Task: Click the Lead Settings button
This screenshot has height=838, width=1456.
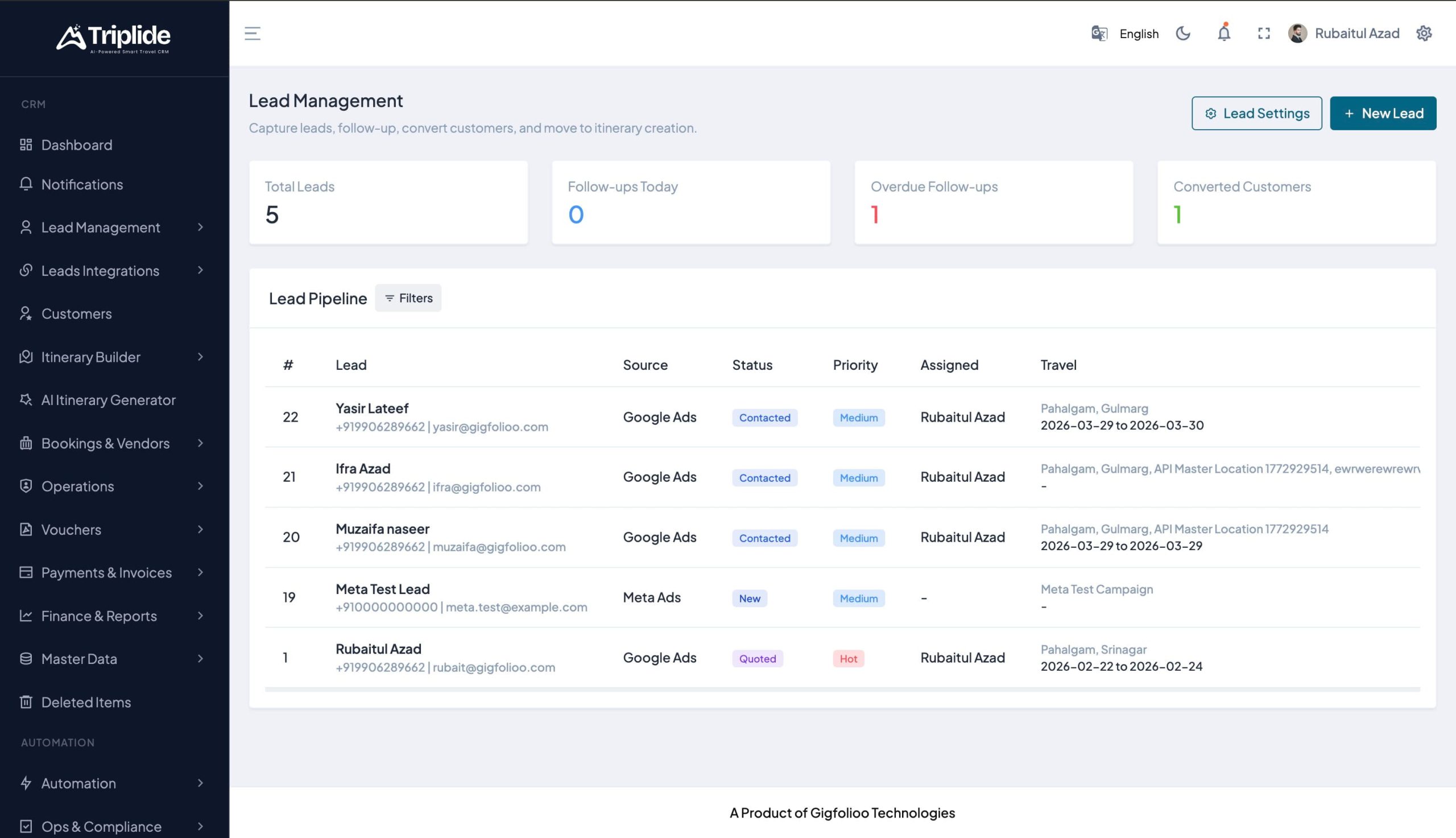Action: coord(1256,113)
